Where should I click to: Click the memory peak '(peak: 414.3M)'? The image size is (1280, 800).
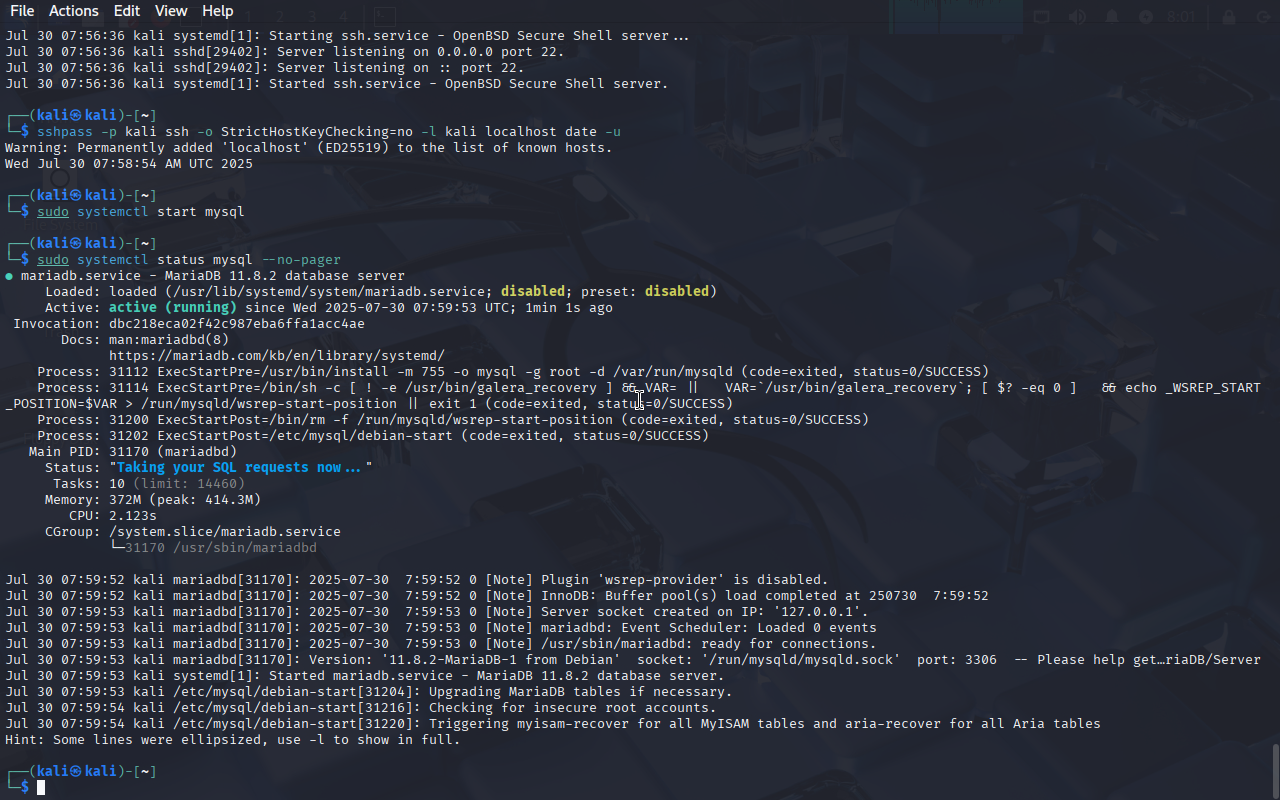pos(205,500)
